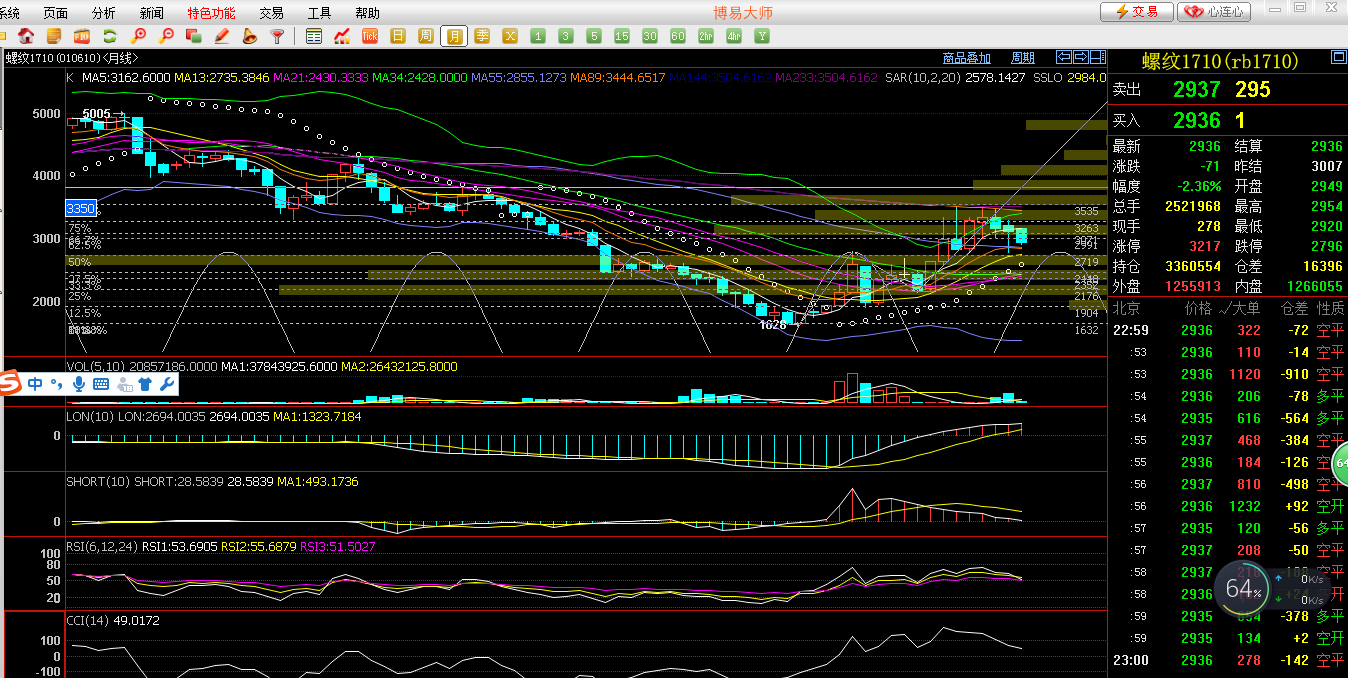Viewport: 1348px width, 678px height.
Task: Click the overlapping windows toolbar icon
Action: (x=195, y=36)
